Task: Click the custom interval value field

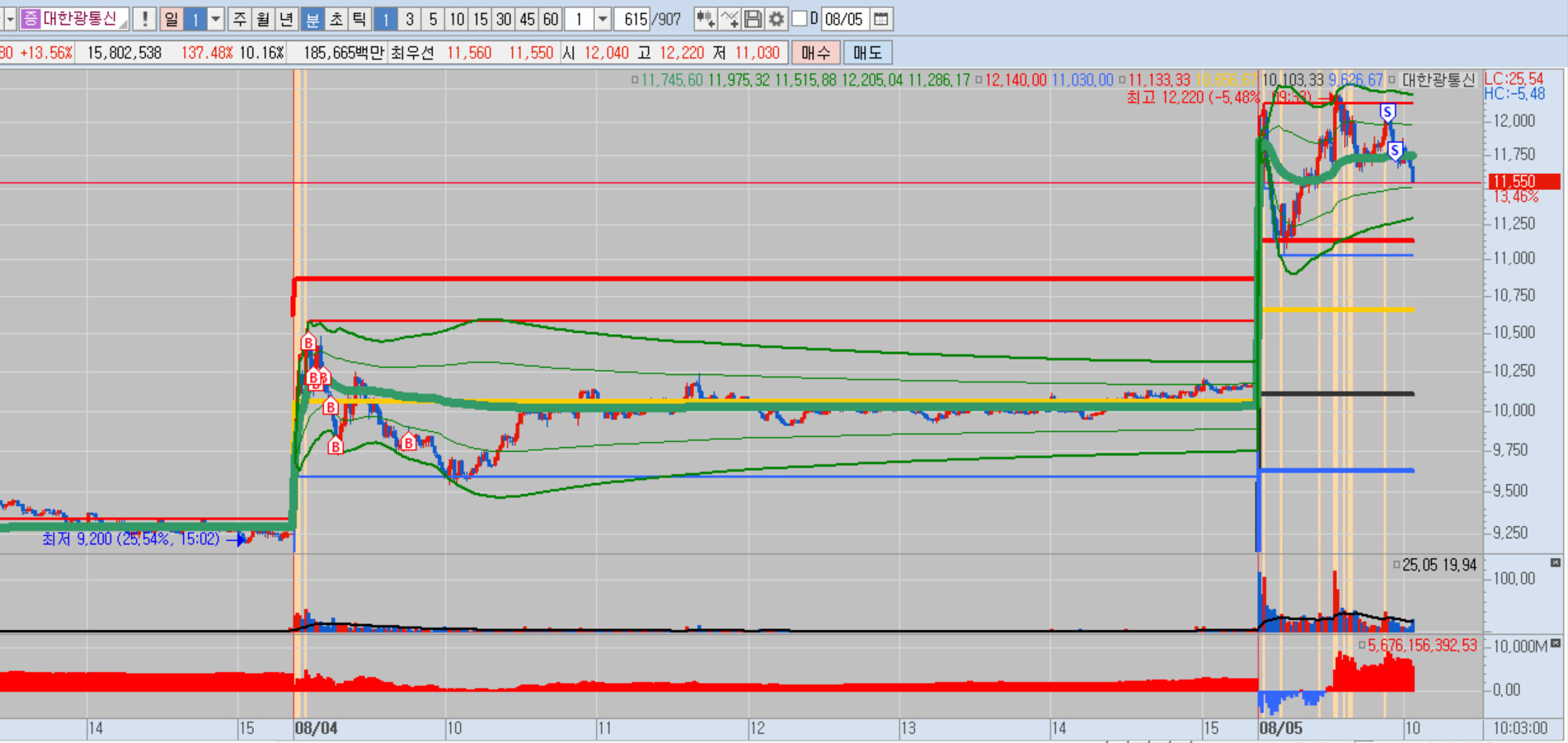Action: (580, 18)
